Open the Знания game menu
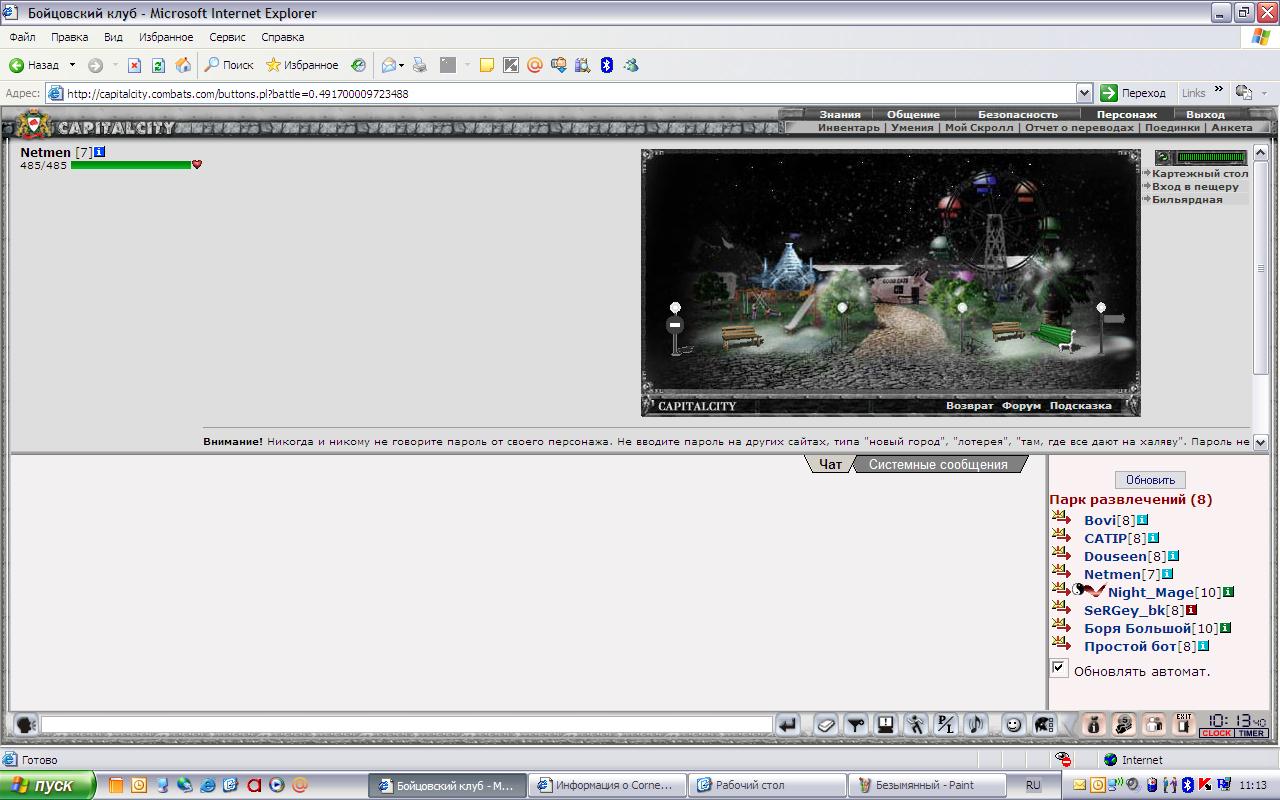 click(840, 114)
